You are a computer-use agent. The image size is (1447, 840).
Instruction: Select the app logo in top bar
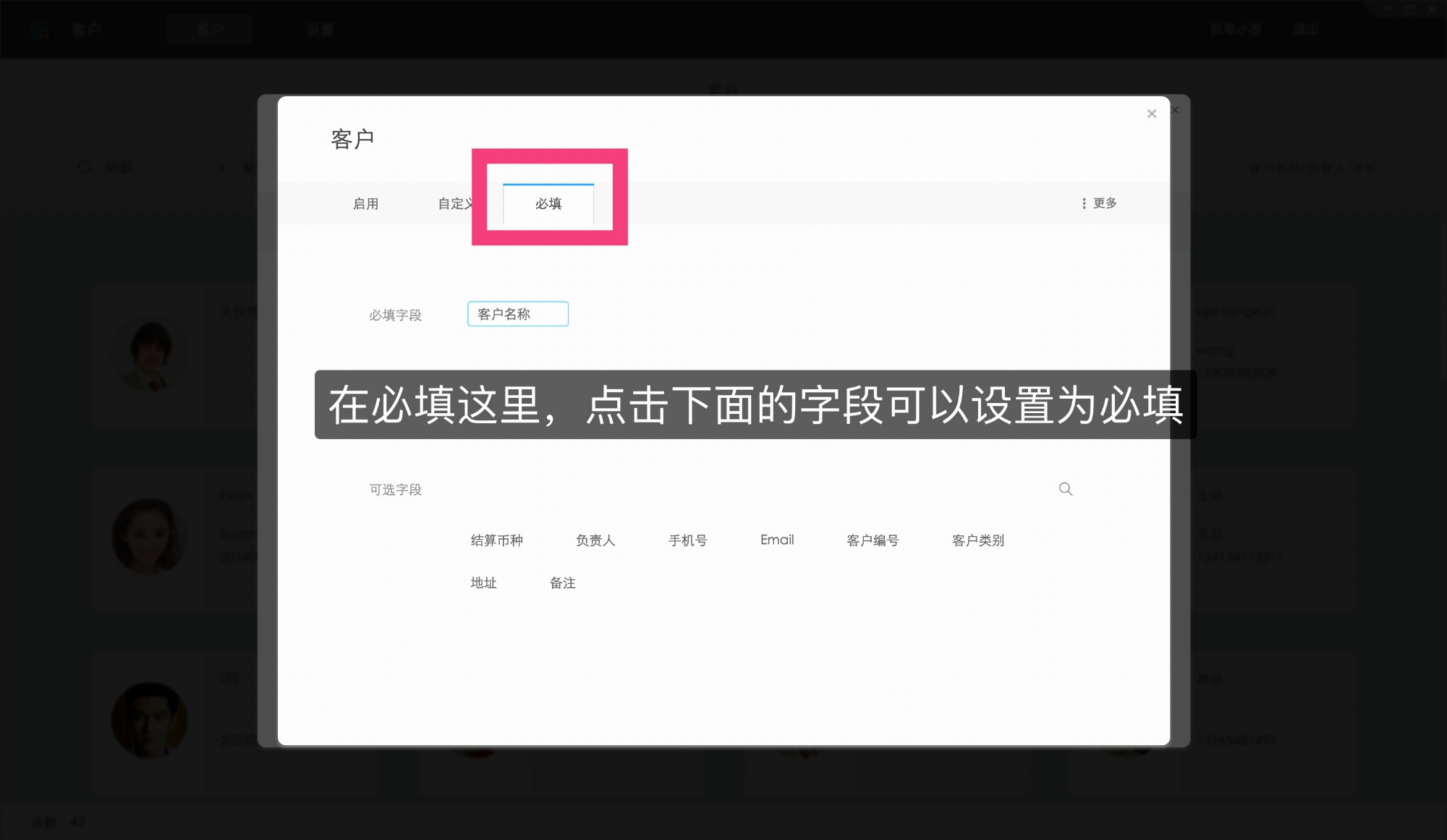40,29
